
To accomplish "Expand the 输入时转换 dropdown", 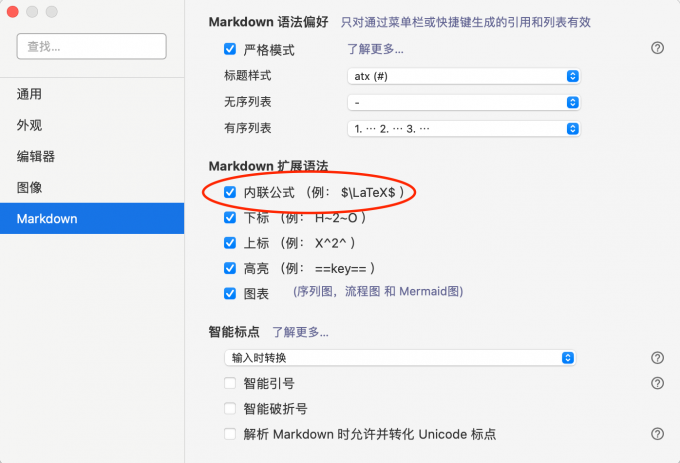I will [400, 357].
